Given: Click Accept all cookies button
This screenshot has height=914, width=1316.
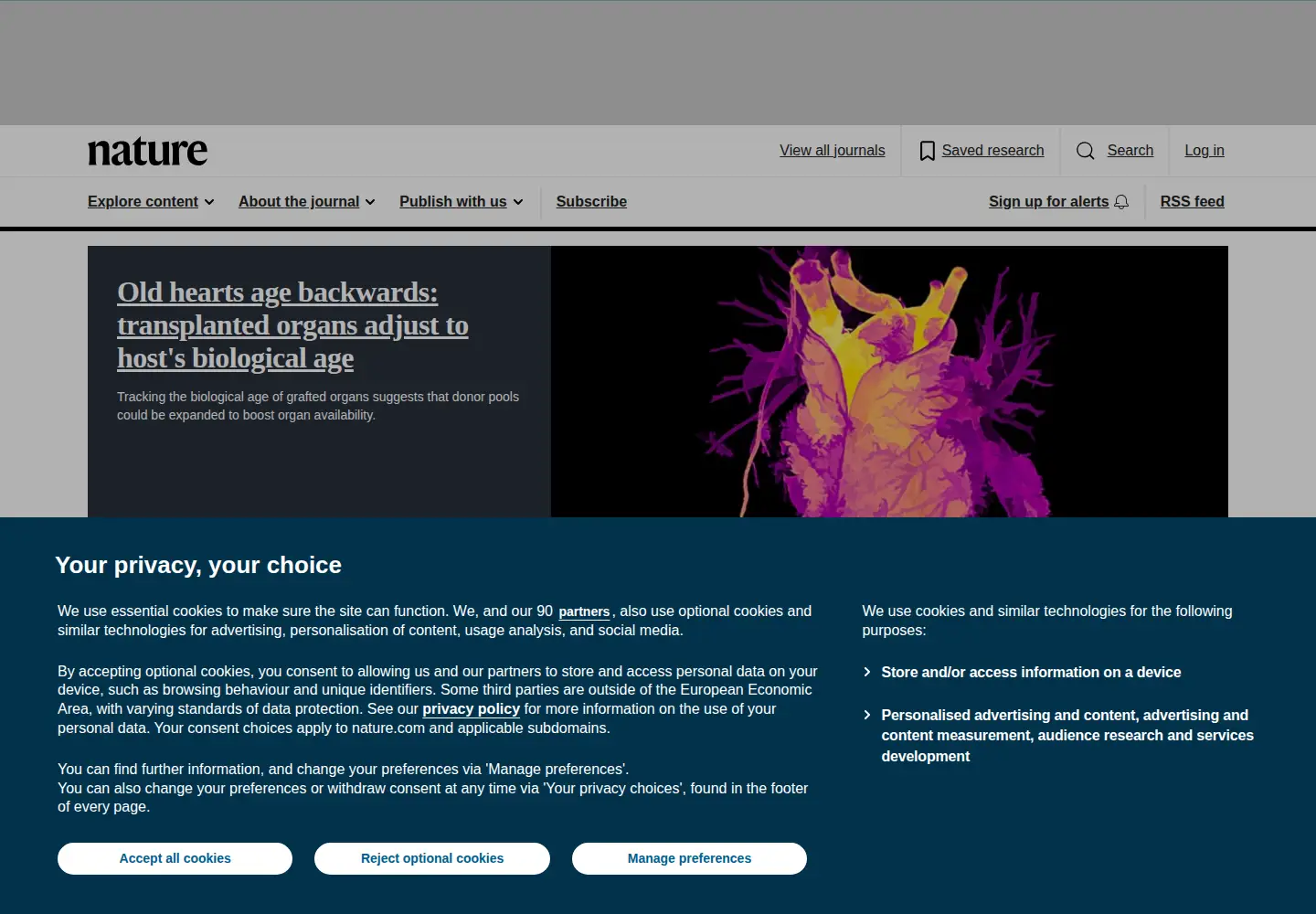Looking at the screenshot, I should pos(175,858).
